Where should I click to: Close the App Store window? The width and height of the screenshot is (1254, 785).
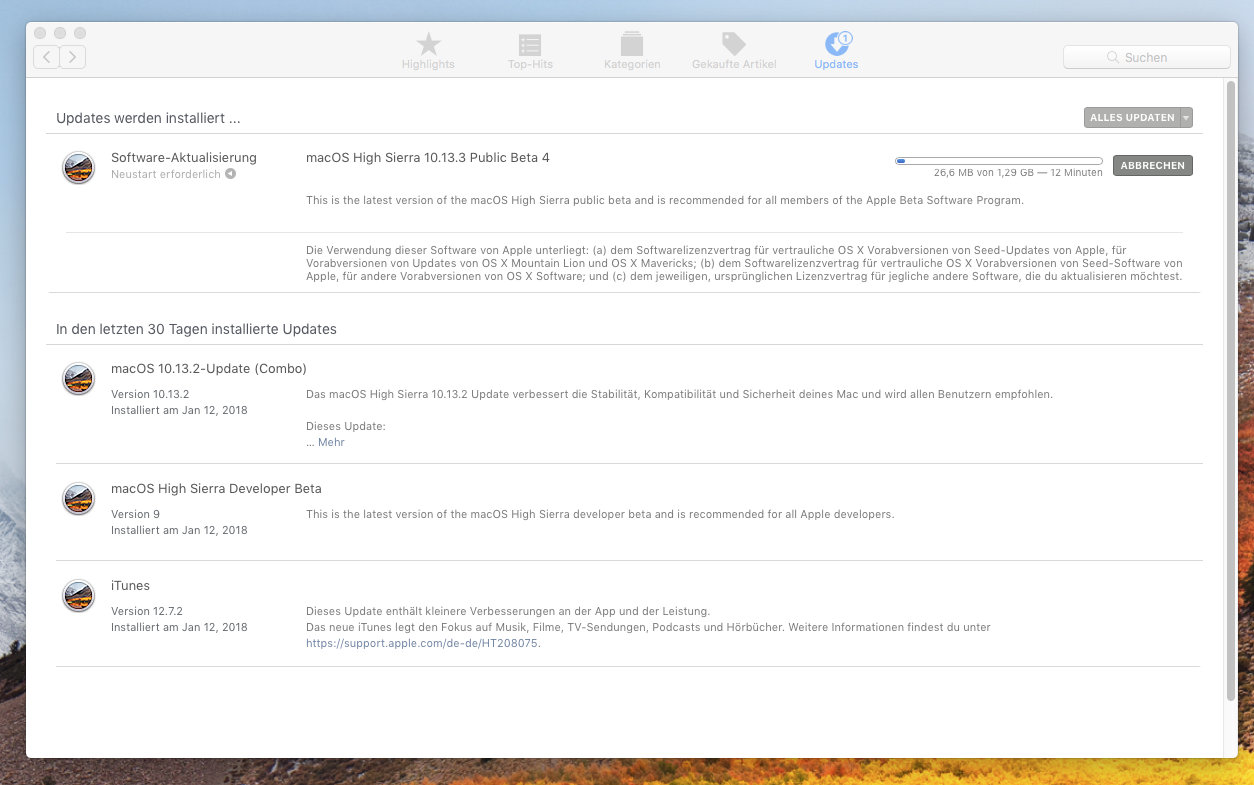(40, 33)
